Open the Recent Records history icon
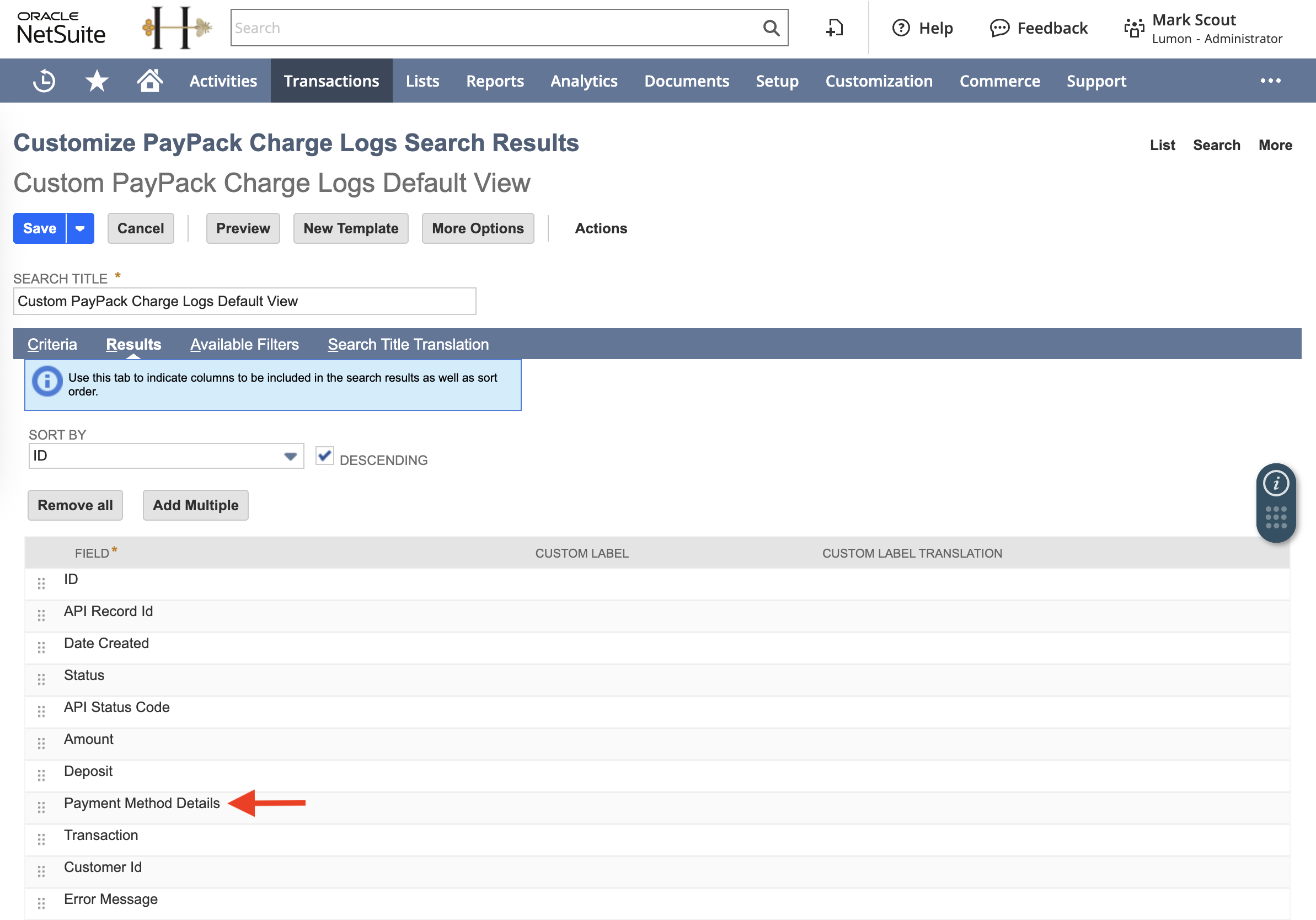 (x=44, y=81)
